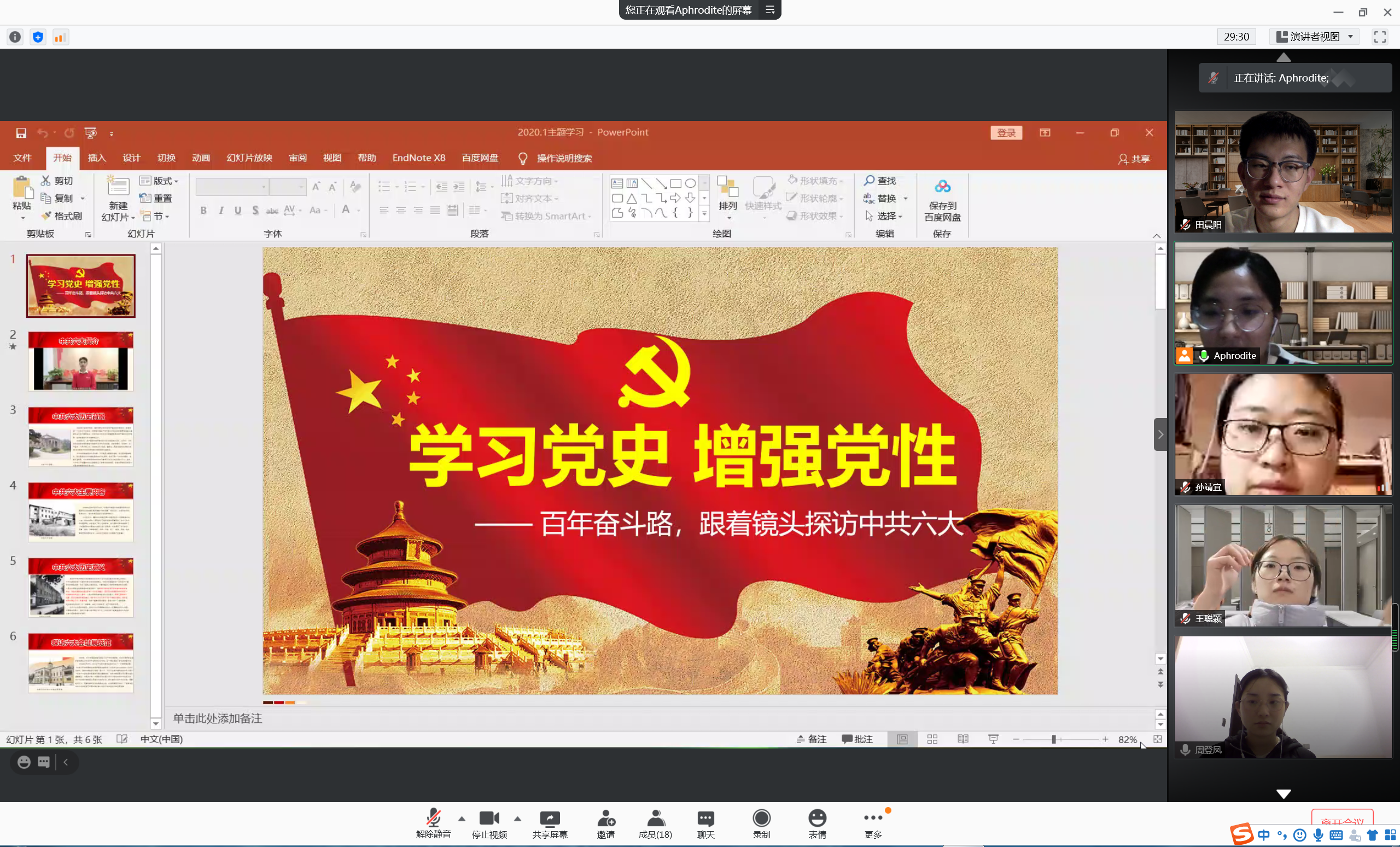The image size is (1400, 847).
Task: Expand the shapes gallery more arrow
Action: (704, 214)
